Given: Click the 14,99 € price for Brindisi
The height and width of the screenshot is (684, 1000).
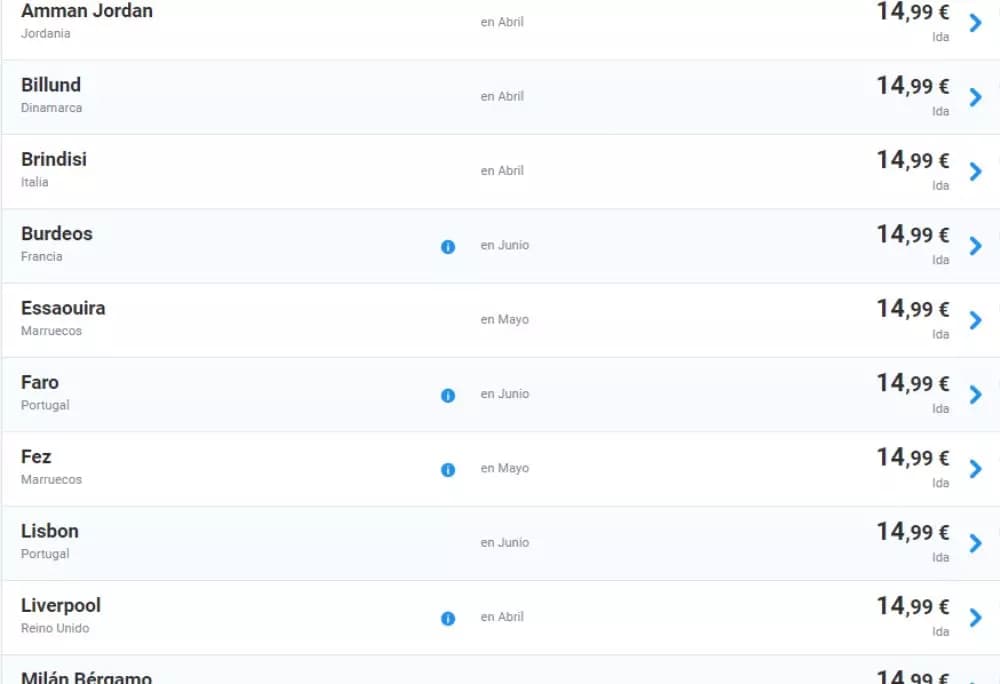Looking at the screenshot, I should 912,160.
